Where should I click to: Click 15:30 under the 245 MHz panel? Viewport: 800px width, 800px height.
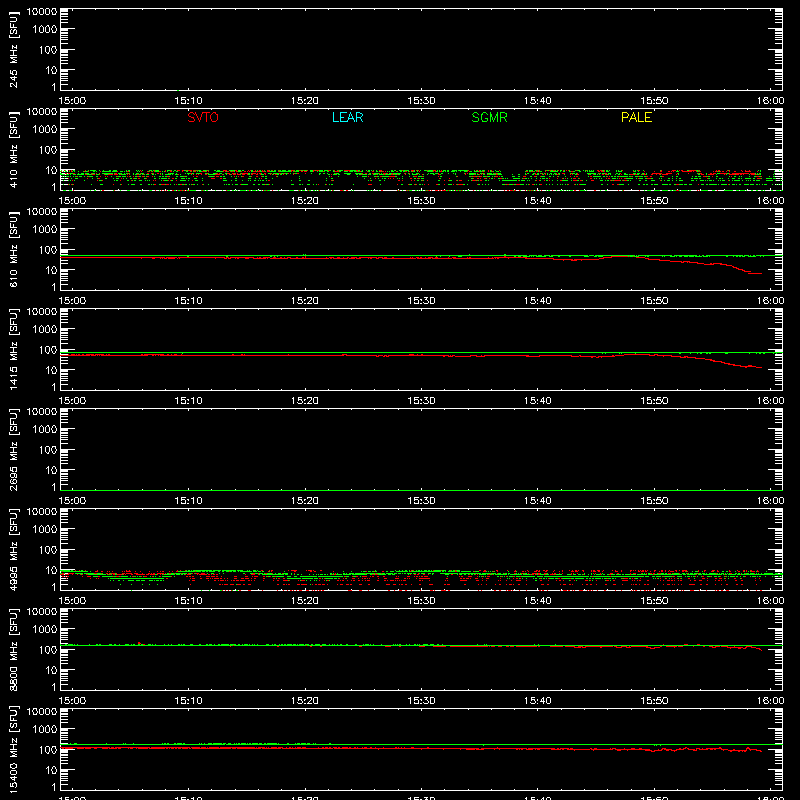[421, 101]
